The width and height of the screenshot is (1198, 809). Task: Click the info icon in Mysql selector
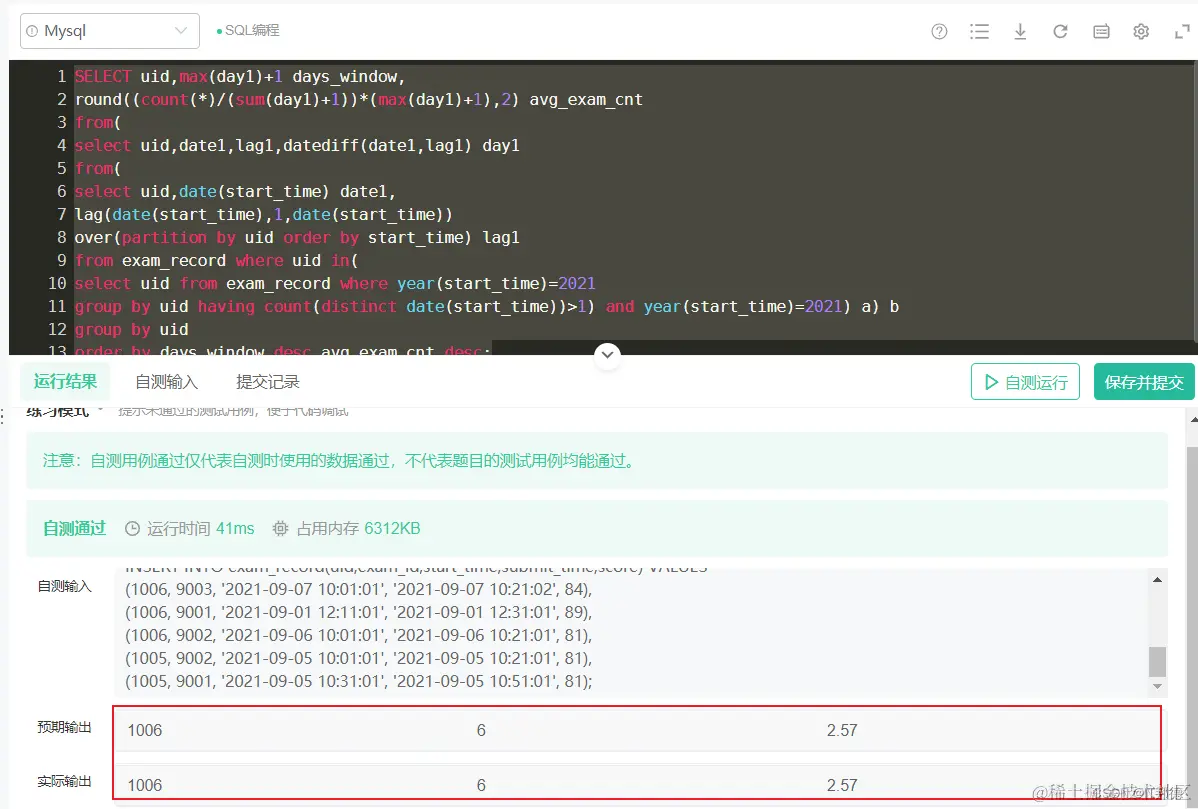(x=32, y=31)
